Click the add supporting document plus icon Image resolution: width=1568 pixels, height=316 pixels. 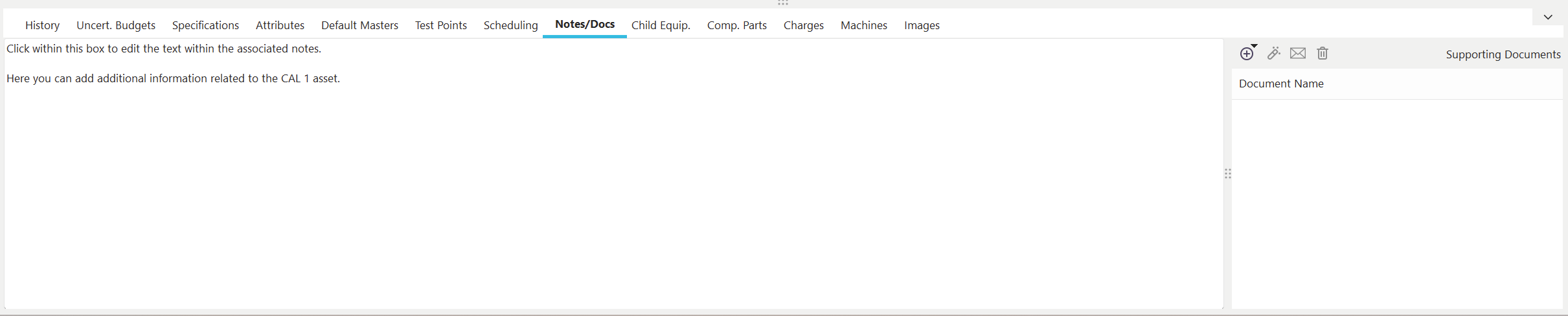pos(1247,54)
